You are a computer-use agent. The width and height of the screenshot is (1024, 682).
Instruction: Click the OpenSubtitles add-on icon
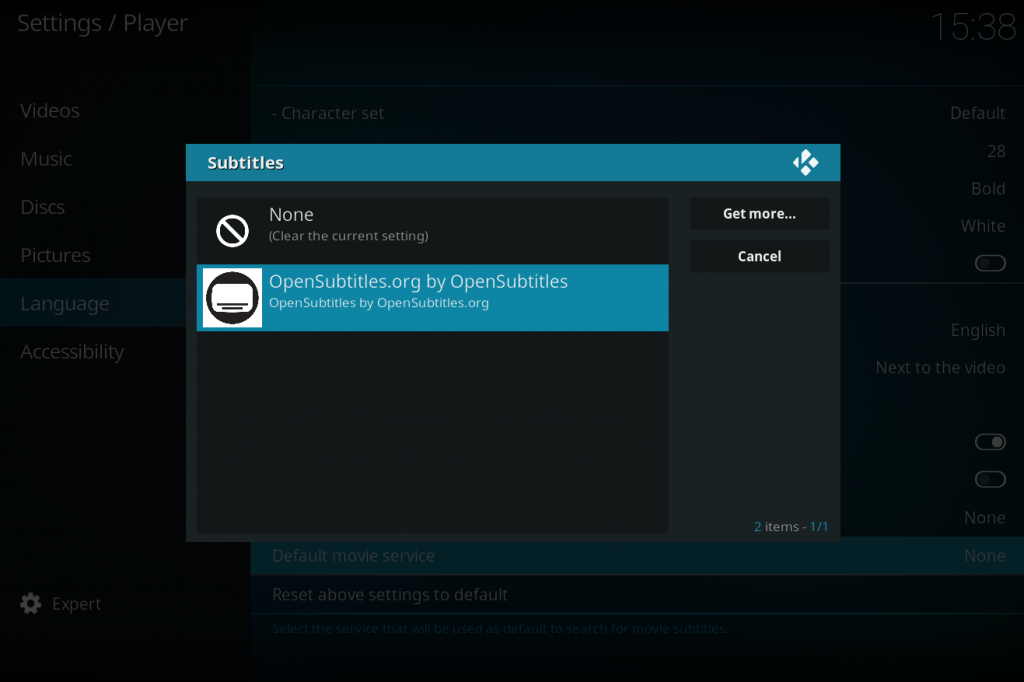(x=232, y=297)
